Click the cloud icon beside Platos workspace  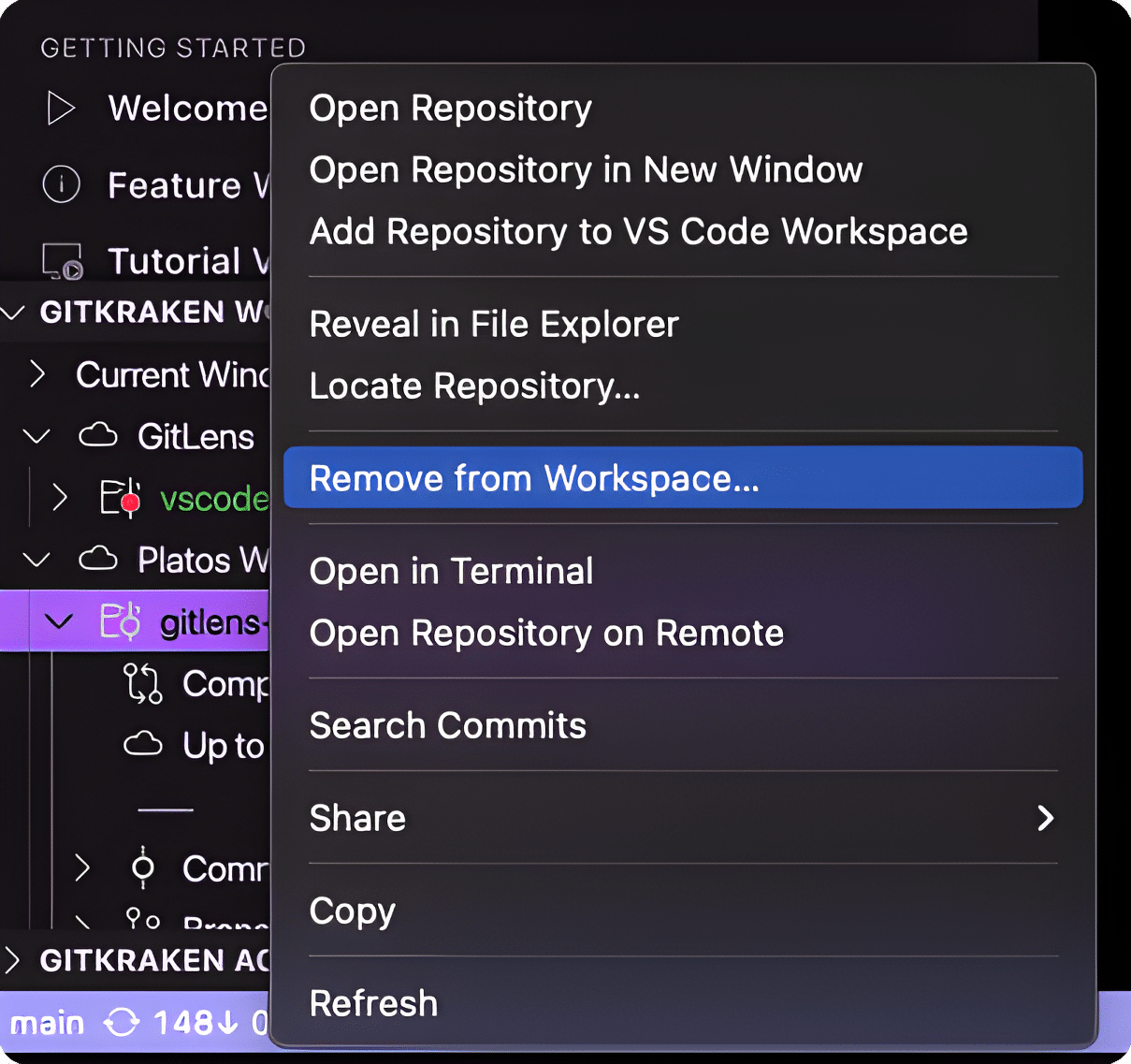pos(97,560)
